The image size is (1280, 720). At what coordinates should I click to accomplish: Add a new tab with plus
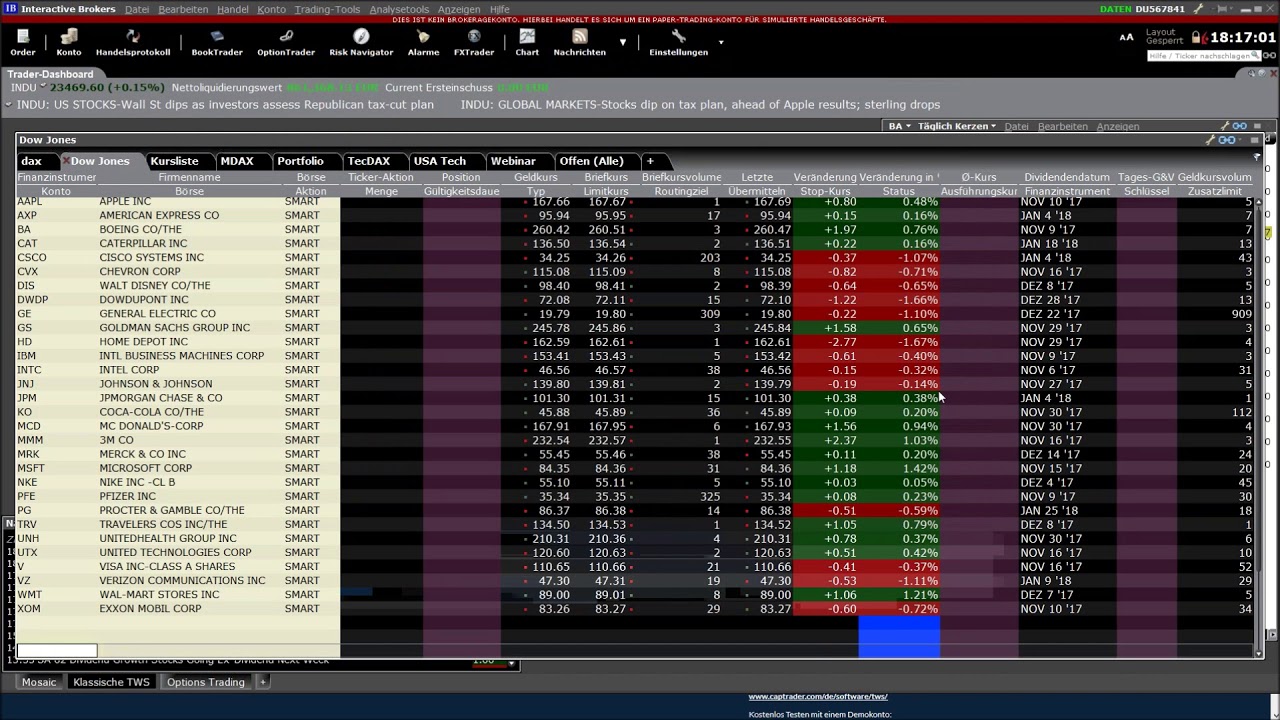click(650, 161)
